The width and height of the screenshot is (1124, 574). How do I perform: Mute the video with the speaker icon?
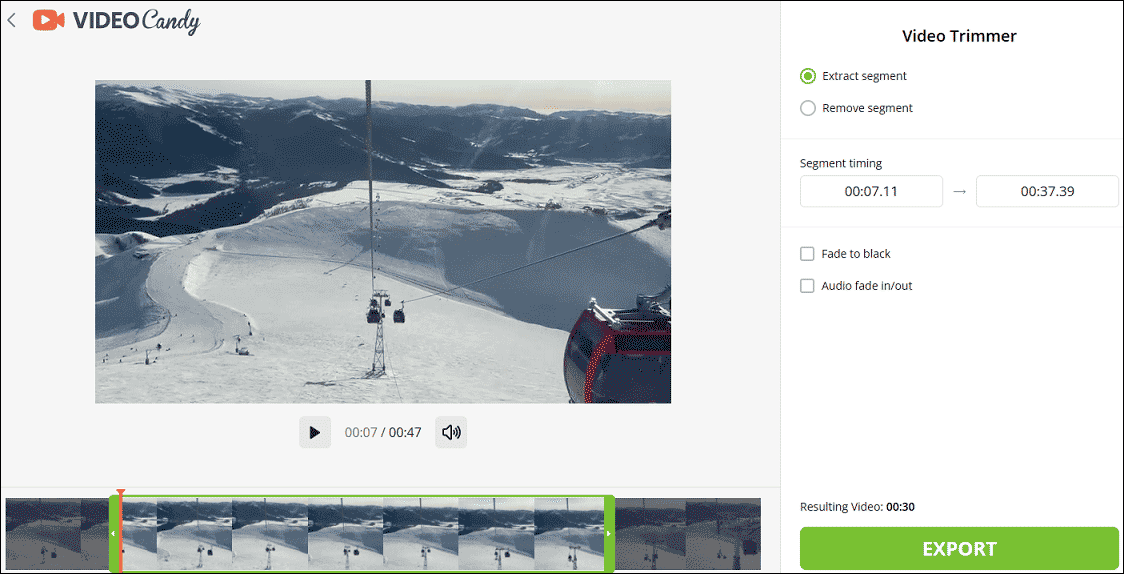pyautogui.click(x=451, y=432)
